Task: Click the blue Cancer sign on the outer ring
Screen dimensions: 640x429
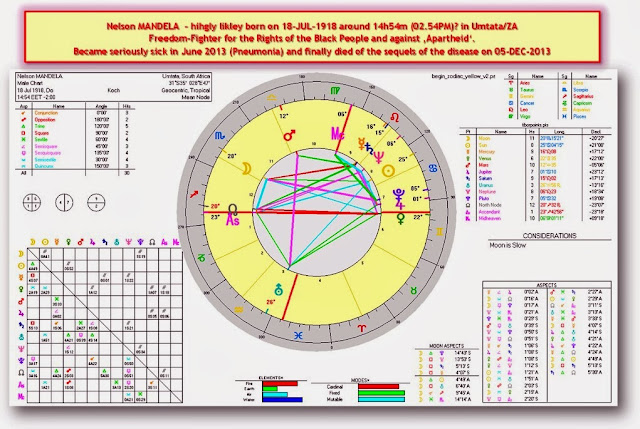Action: (433, 168)
